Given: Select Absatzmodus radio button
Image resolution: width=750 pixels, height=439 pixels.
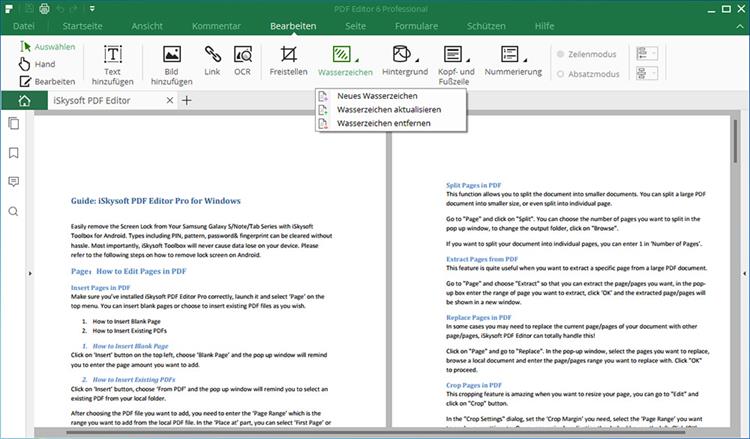Looking at the screenshot, I should point(561,74).
